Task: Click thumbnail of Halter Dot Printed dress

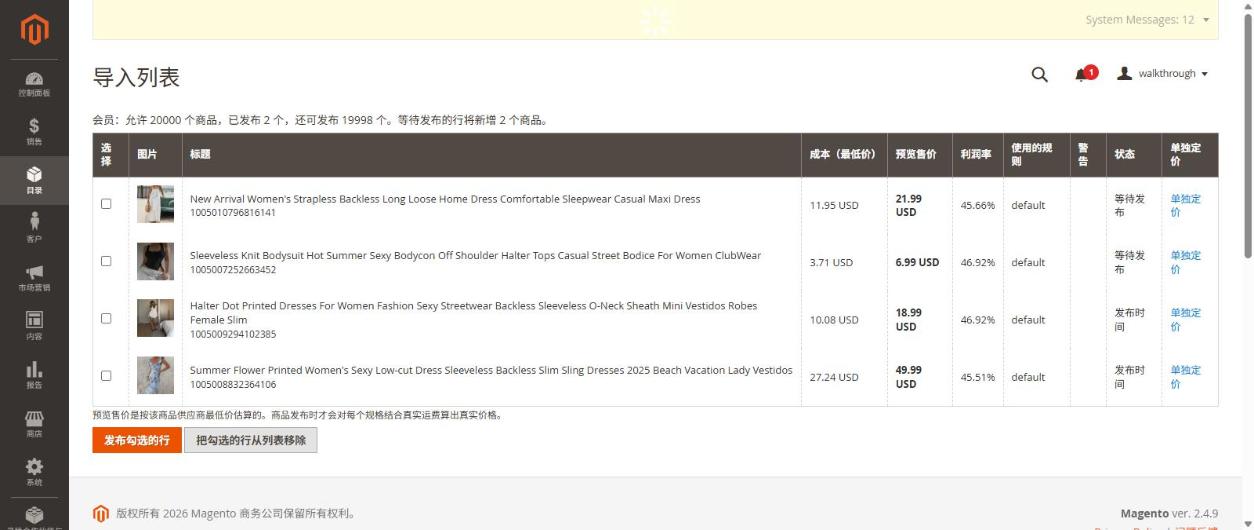Action: tap(155, 319)
